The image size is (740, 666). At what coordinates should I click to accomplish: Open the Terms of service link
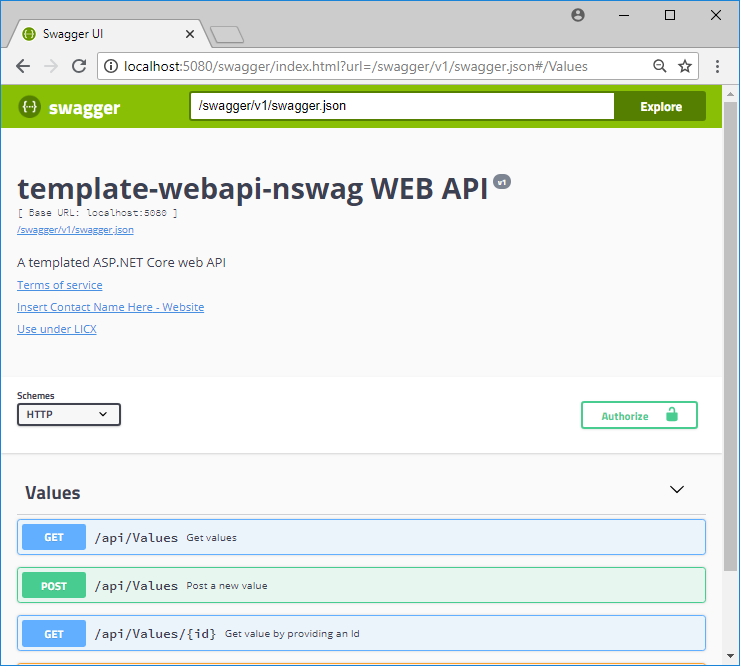(x=59, y=285)
